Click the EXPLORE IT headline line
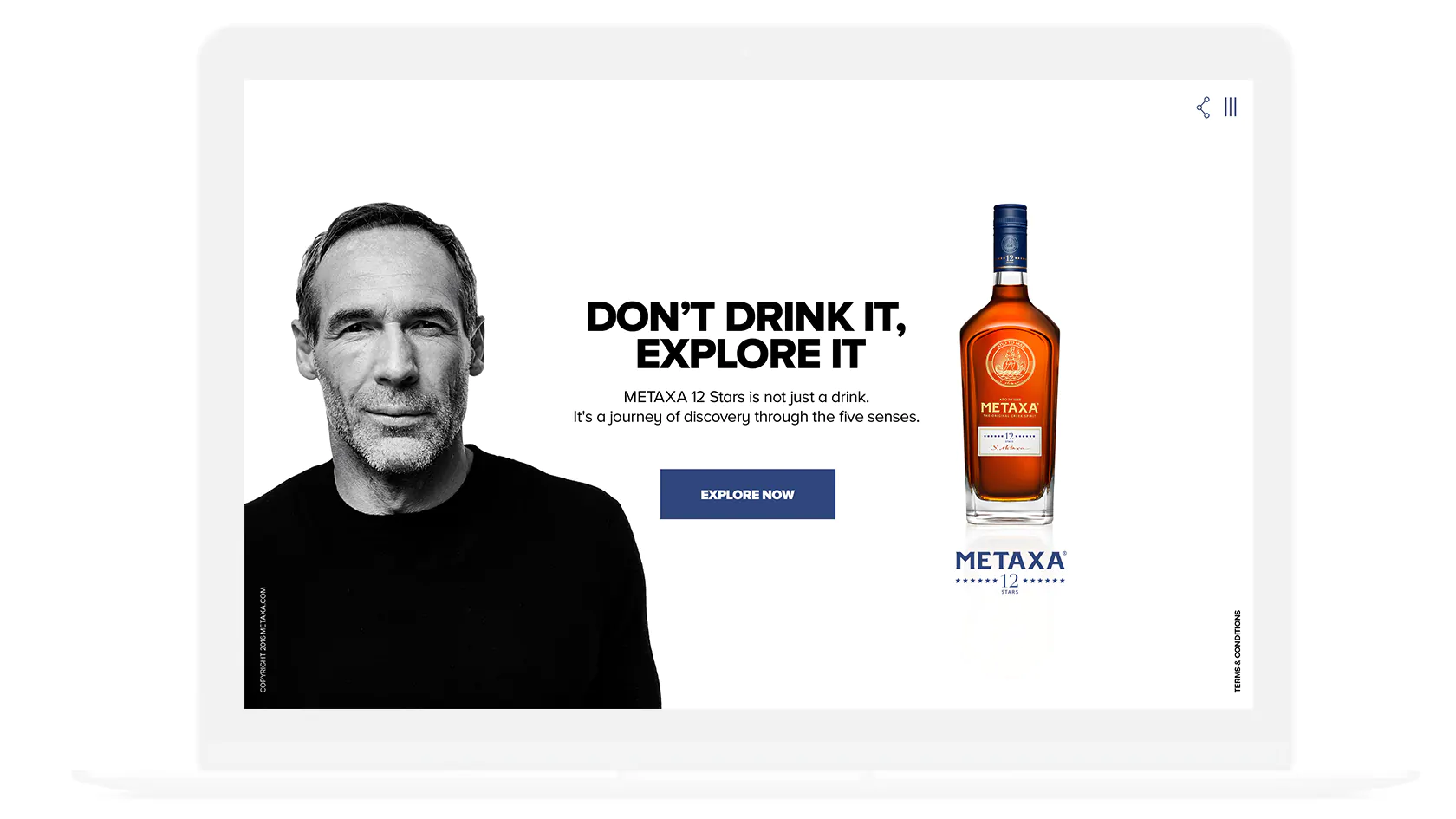1456x819 pixels. 751,354
